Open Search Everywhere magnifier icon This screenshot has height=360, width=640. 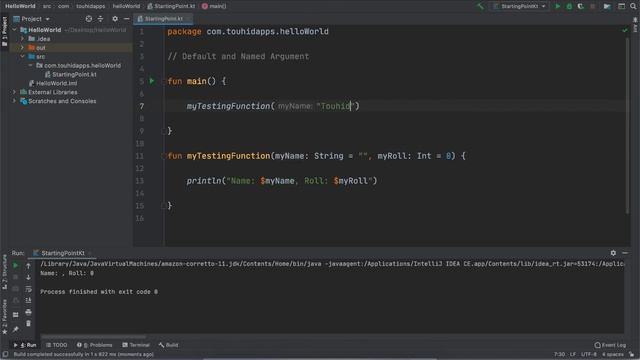633,6
